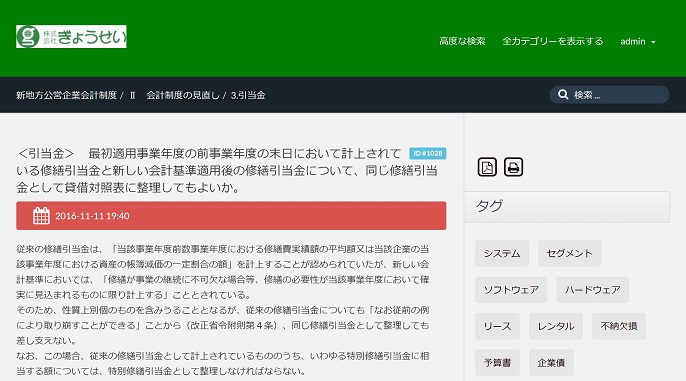Go to Ⅱ 会計制度の見直し breadcrumb

tap(174, 95)
